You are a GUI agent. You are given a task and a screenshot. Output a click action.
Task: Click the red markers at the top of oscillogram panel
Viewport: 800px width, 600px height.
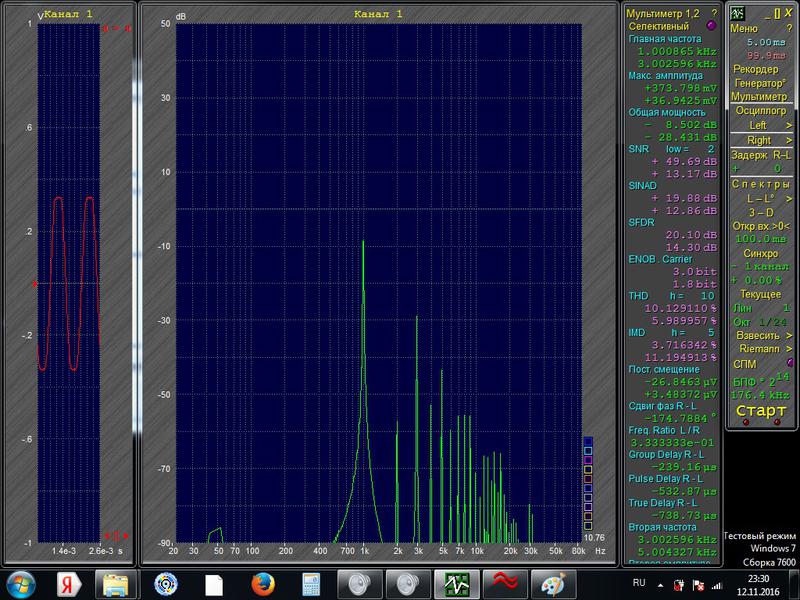116,28
